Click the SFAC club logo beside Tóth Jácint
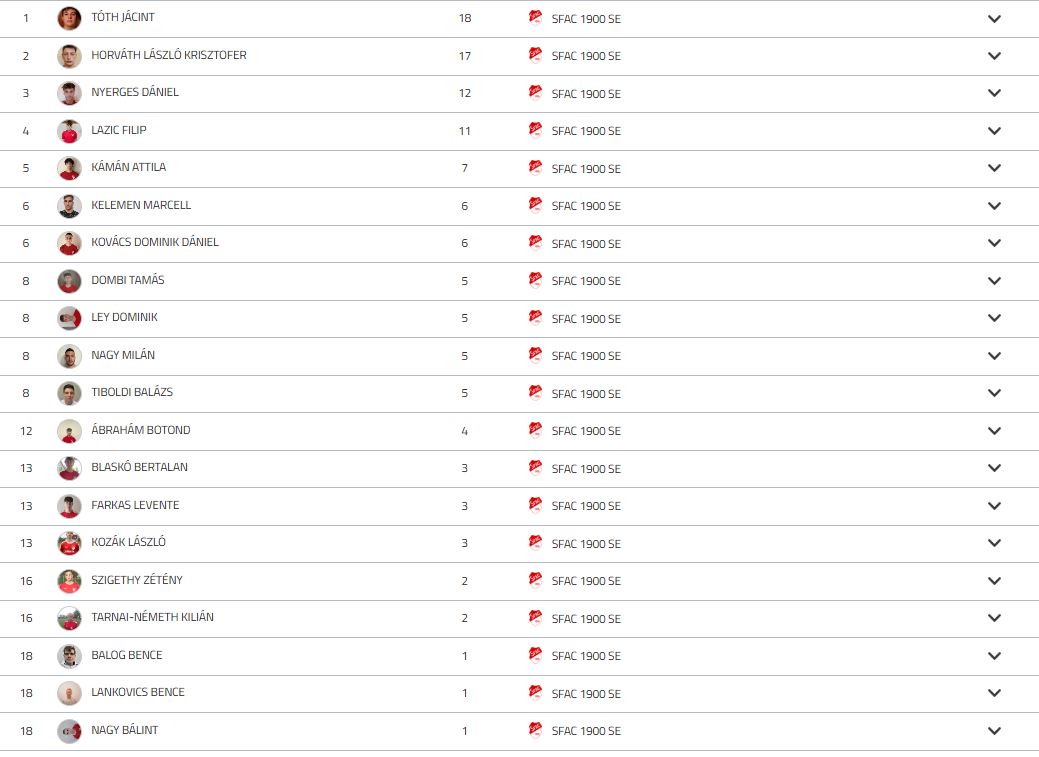 pos(535,18)
